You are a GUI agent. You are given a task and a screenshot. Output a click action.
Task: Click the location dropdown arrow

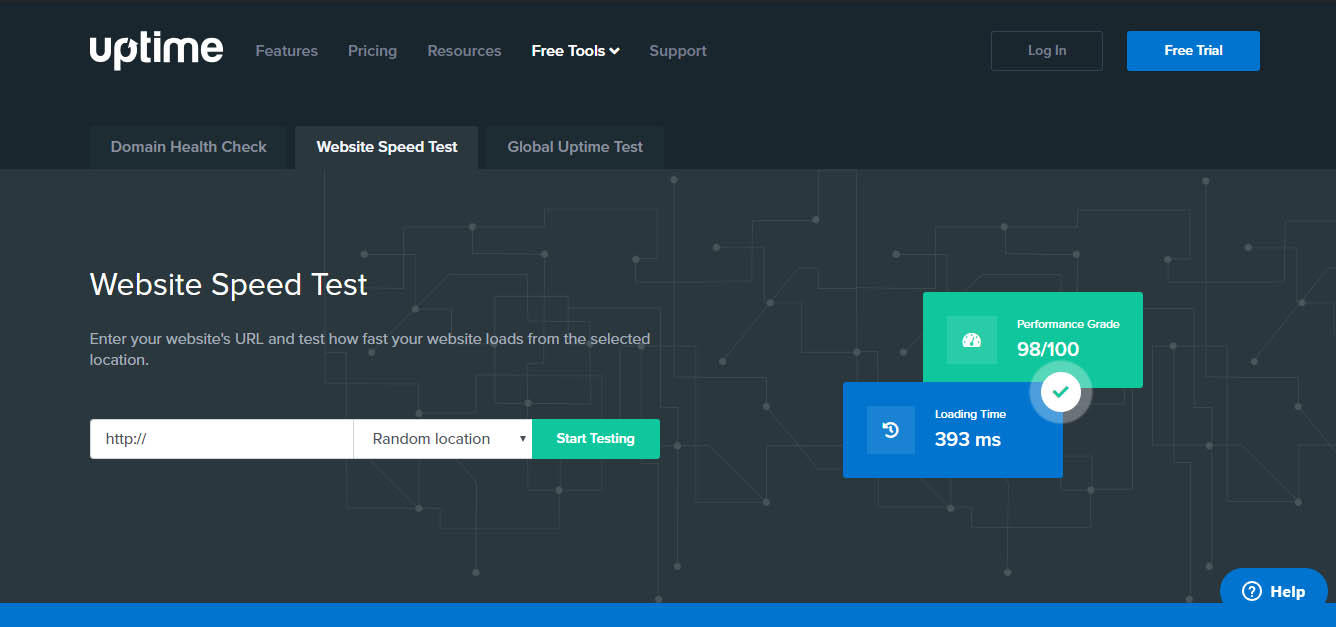pos(523,438)
